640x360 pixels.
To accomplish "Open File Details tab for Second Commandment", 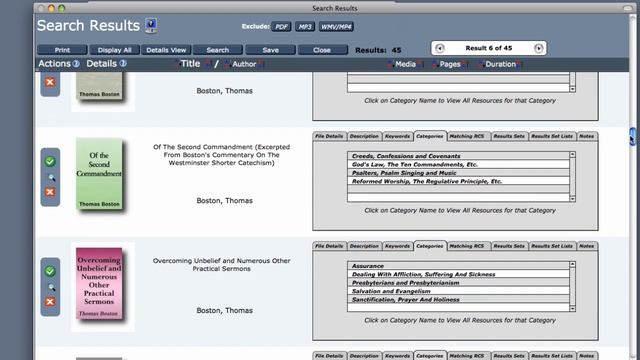I will [x=329, y=136].
